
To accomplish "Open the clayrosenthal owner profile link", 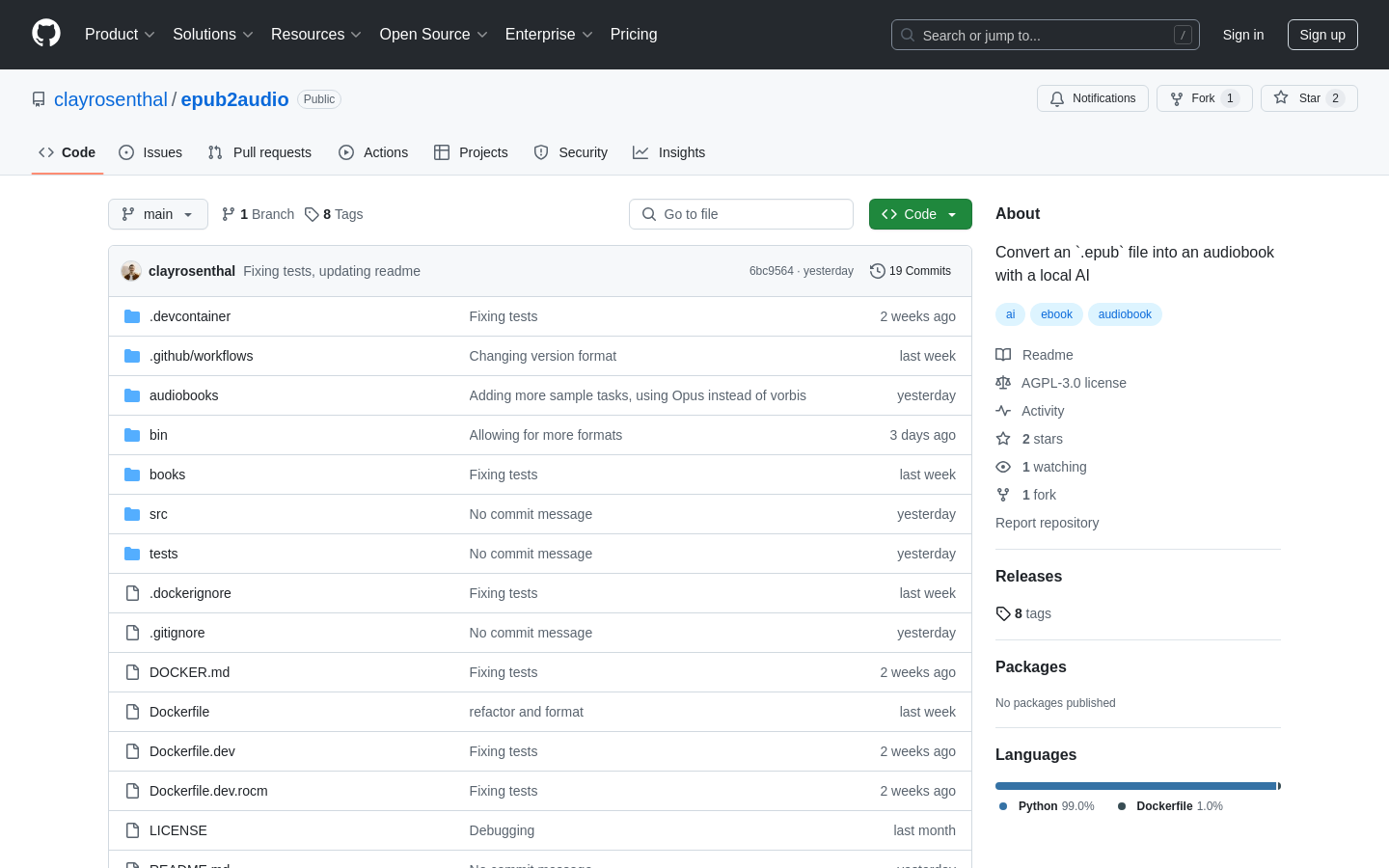I will [111, 99].
